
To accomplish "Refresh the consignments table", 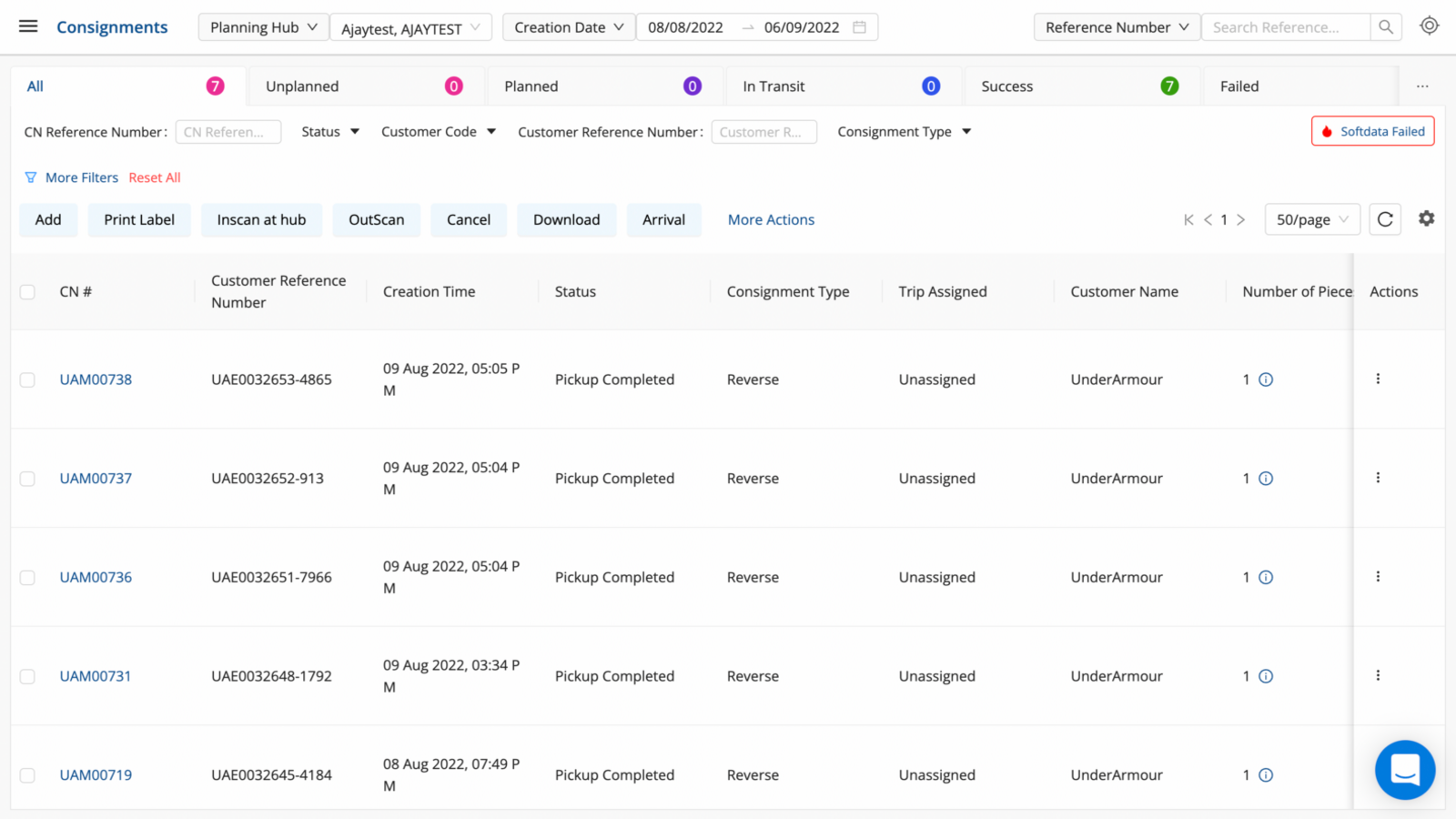I will pyautogui.click(x=1384, y=219).
